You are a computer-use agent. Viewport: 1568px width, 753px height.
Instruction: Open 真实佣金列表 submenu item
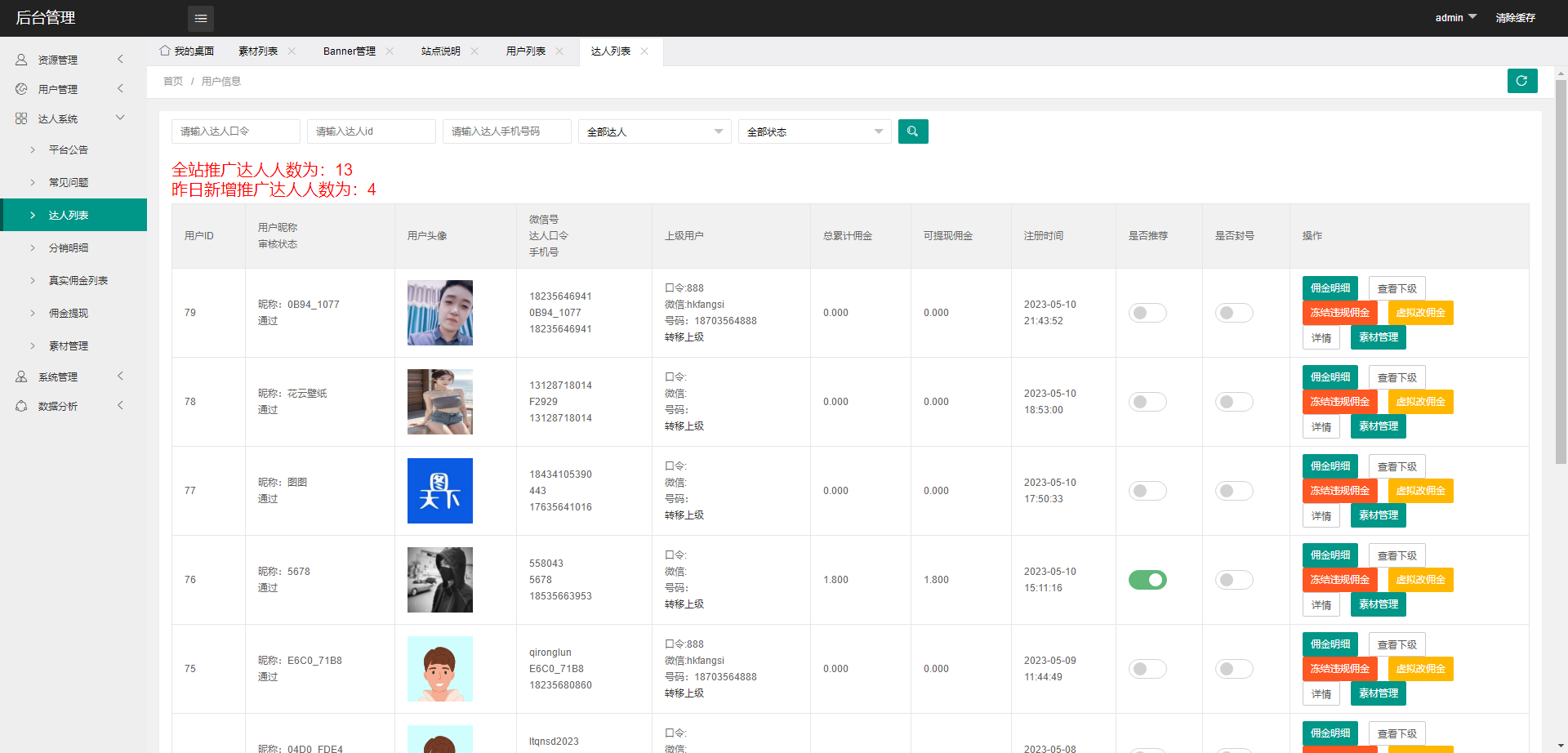[73, 280]
